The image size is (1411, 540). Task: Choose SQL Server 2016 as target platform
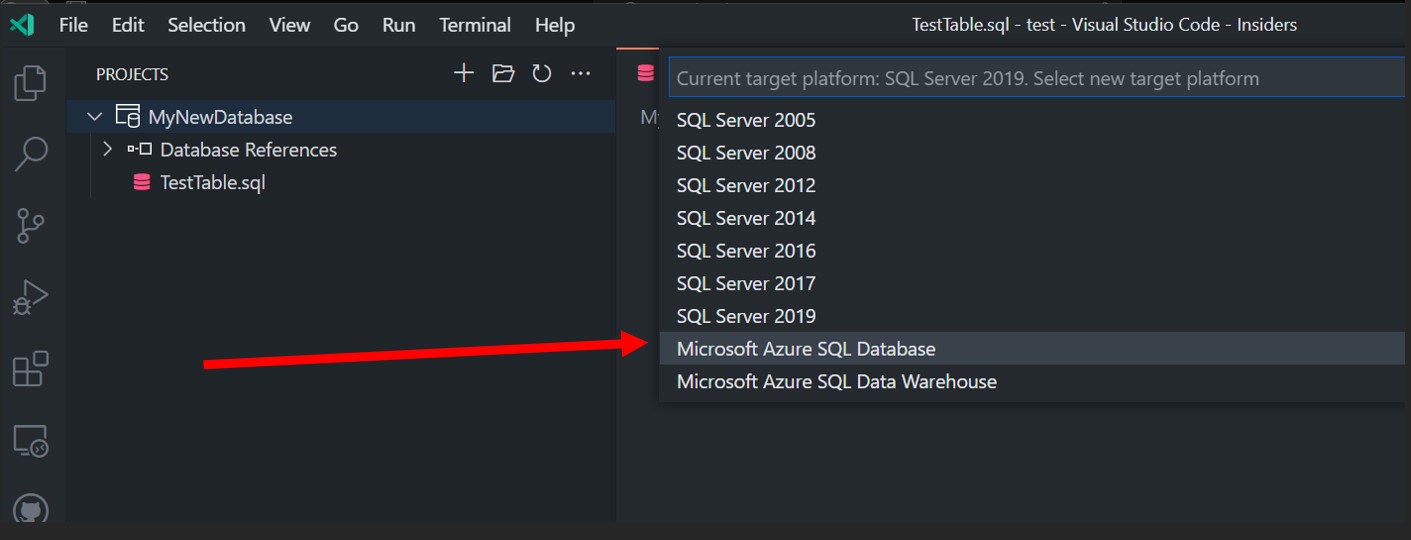746,251
